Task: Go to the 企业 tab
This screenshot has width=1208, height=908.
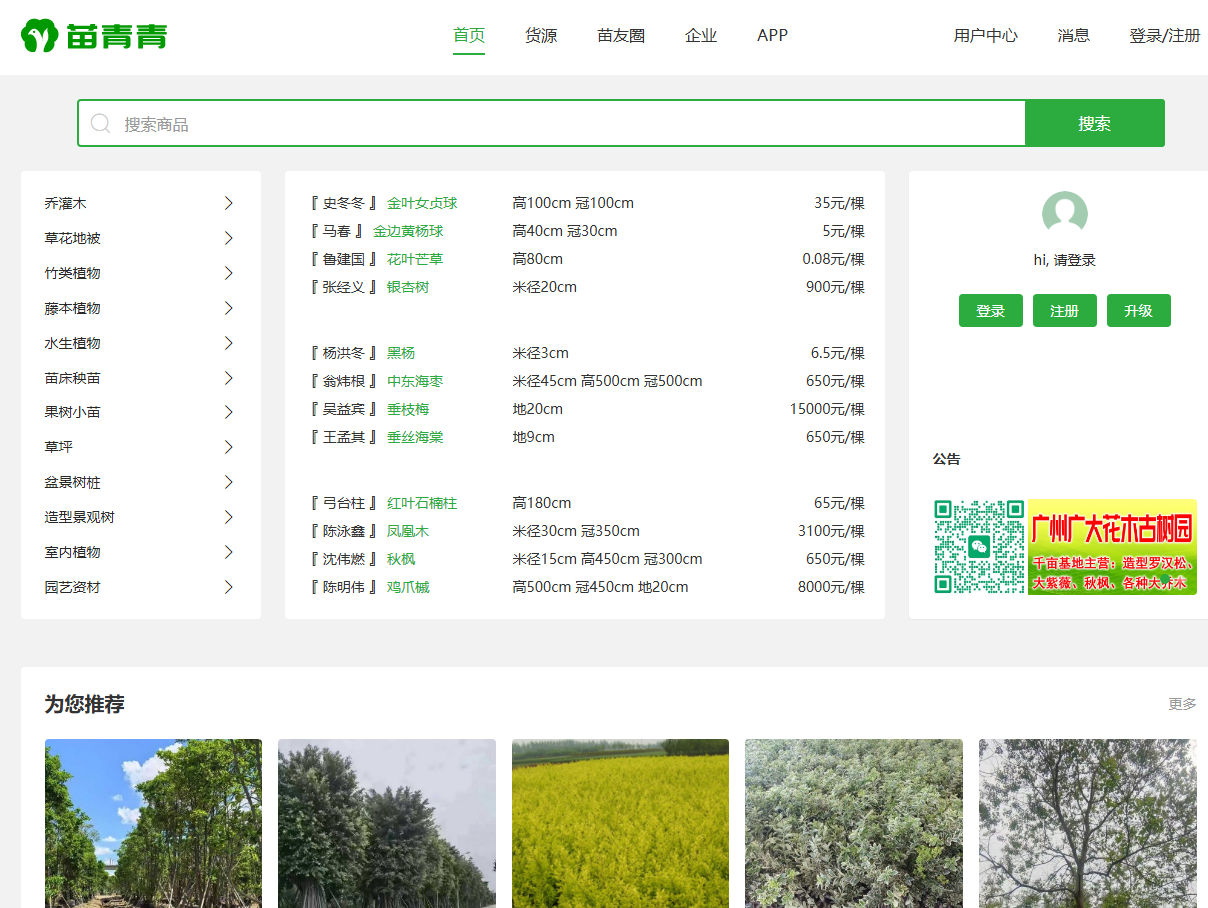Action: click(x=701, y=36)
